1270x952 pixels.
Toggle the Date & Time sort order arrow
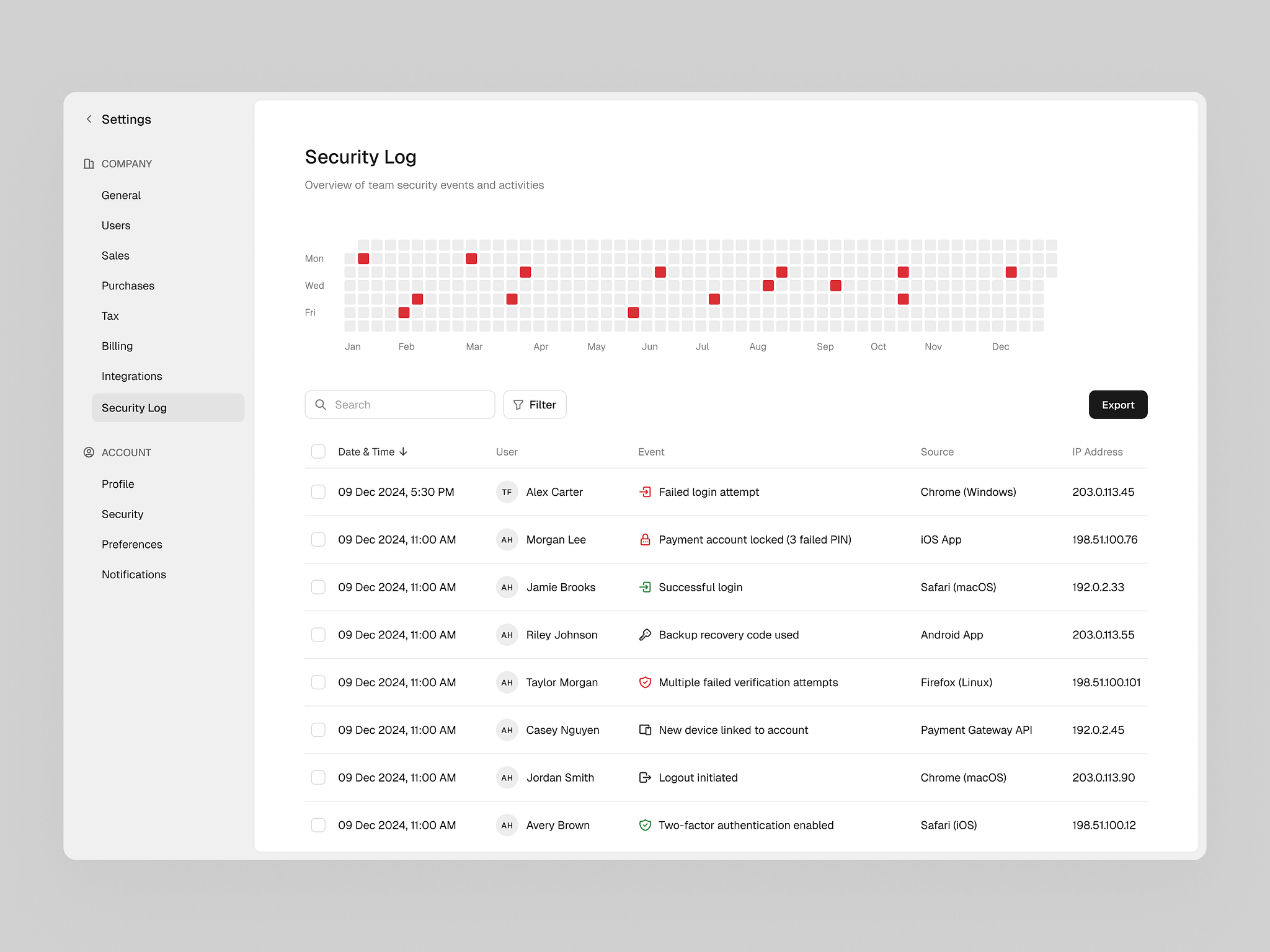(404, 451)
